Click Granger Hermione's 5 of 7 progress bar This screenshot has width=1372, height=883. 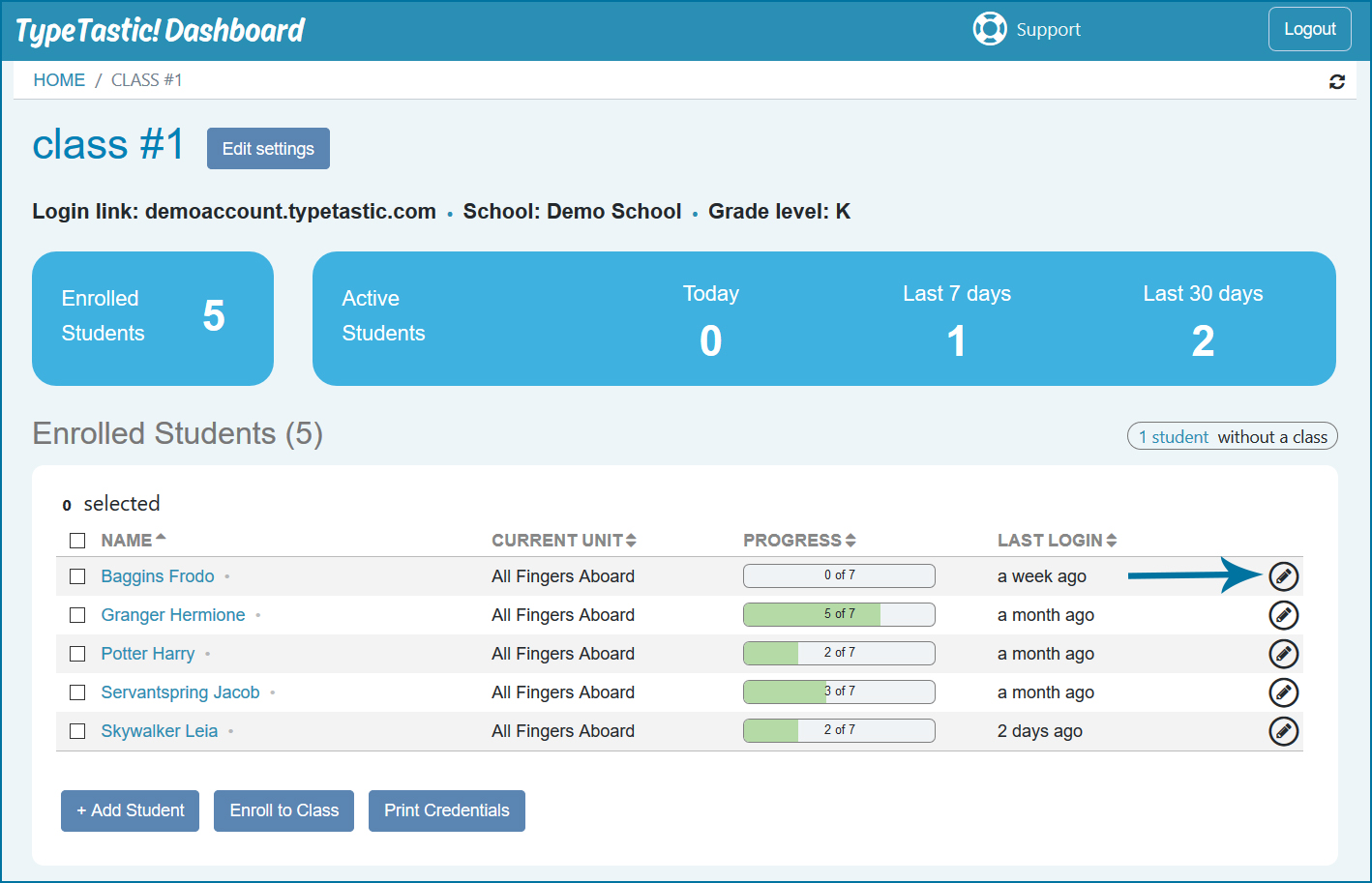(x=839, y=614)
